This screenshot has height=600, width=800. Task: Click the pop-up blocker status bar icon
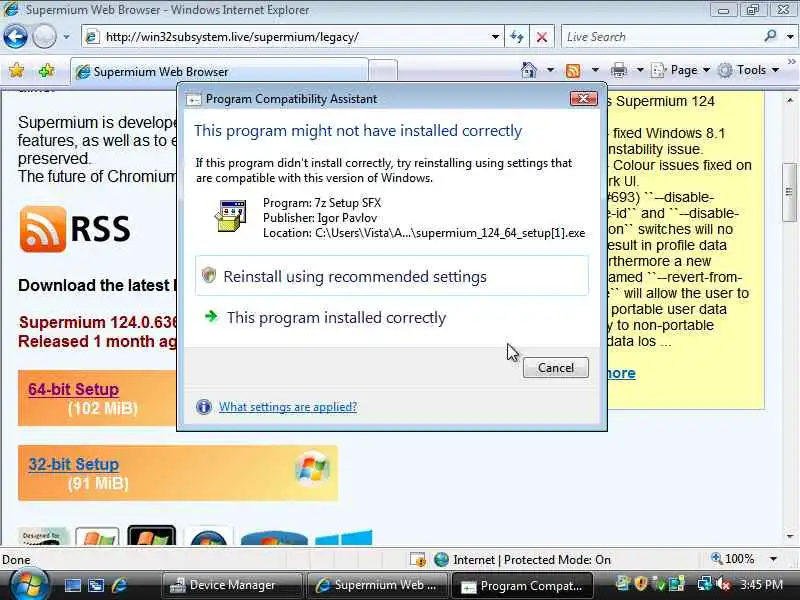click(x=418, y=560)
